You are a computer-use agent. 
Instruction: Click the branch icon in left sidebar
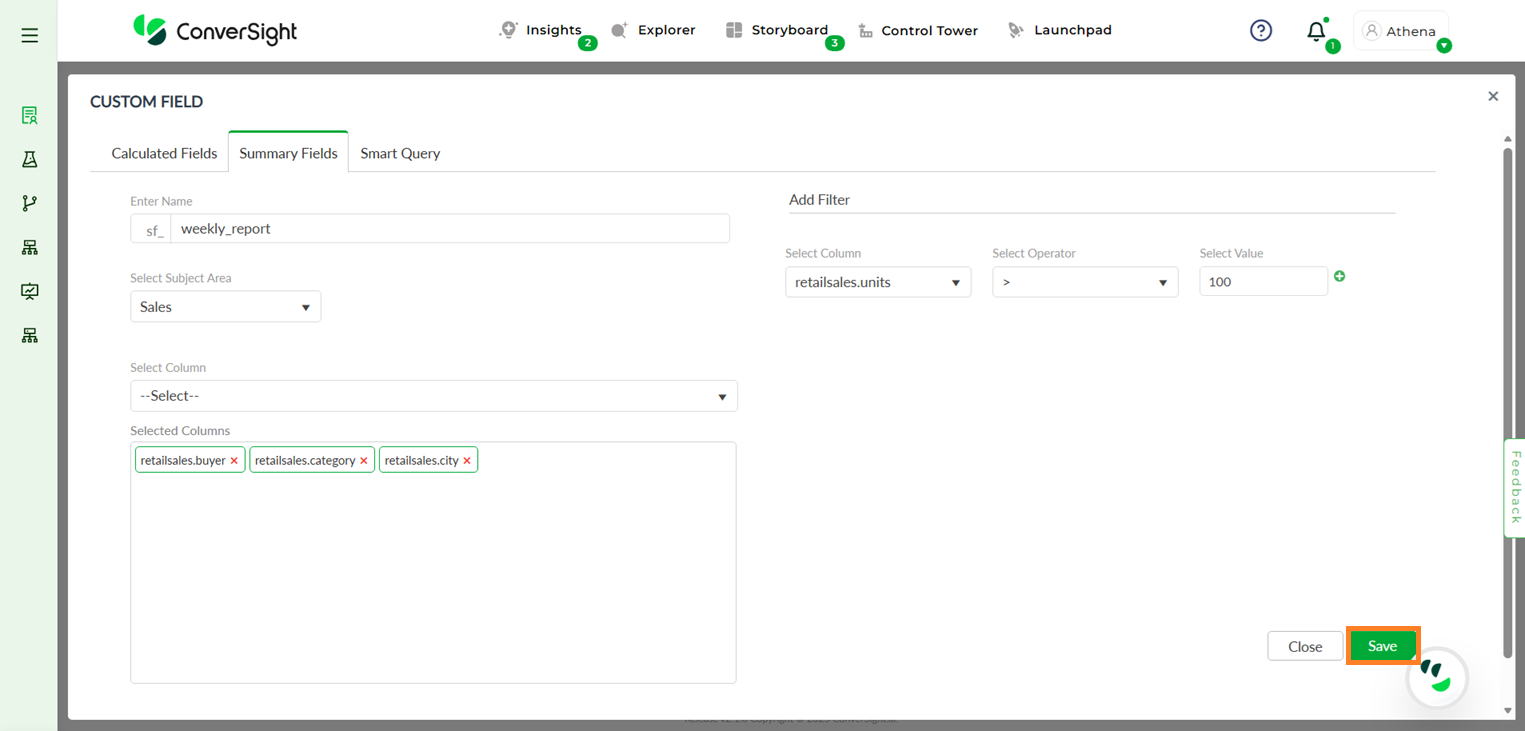[30, 203]
